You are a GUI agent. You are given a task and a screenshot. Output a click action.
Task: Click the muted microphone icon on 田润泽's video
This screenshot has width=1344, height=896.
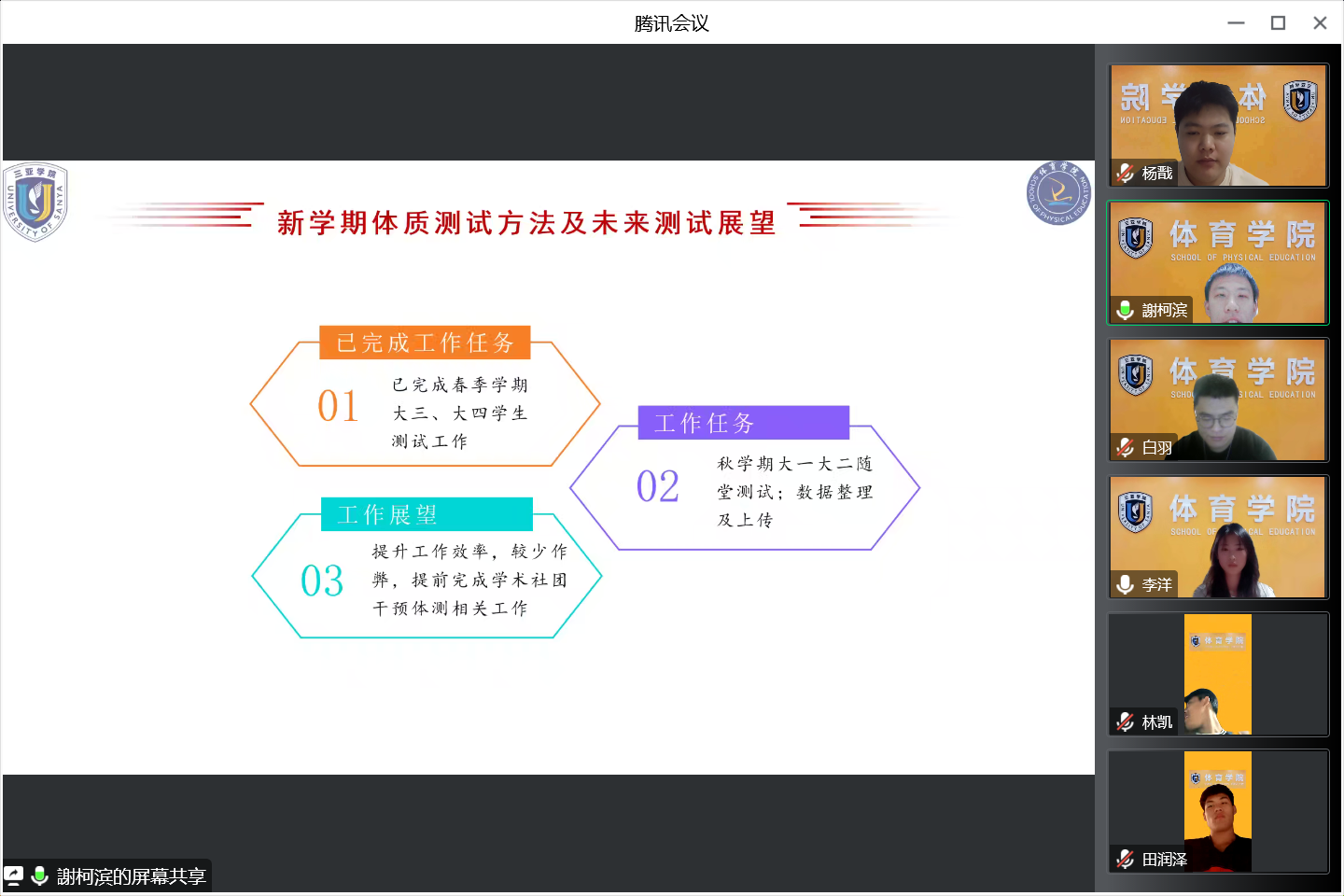tap(1124, 859)
